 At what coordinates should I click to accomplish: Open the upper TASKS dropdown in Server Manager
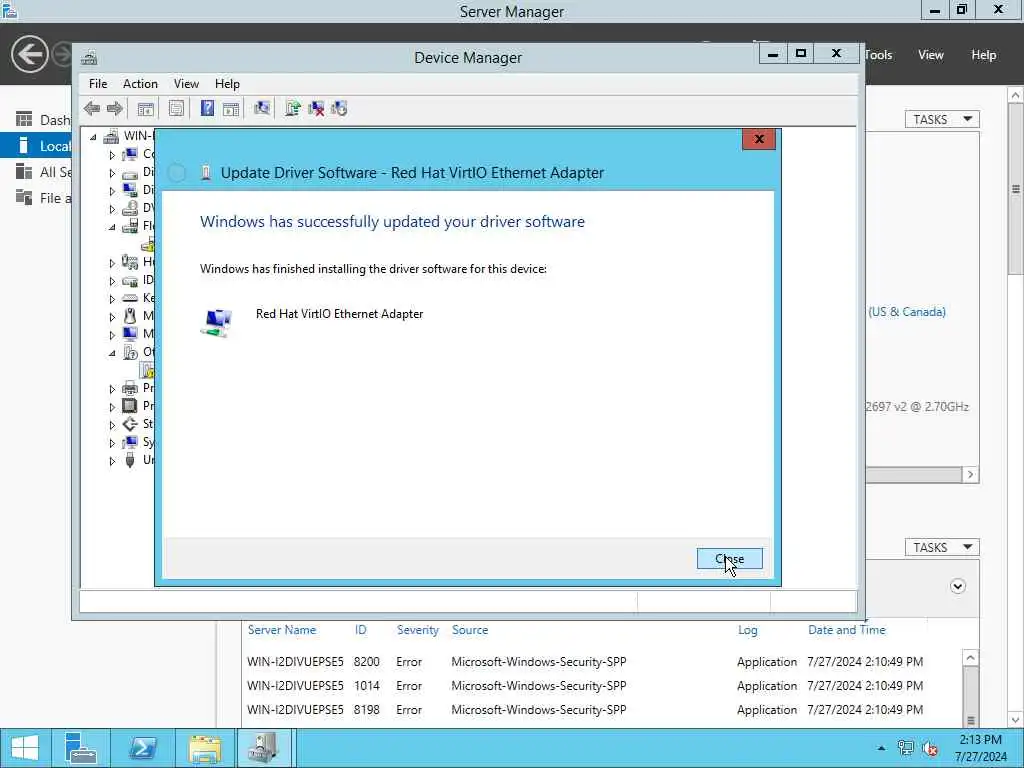[942, 119]
